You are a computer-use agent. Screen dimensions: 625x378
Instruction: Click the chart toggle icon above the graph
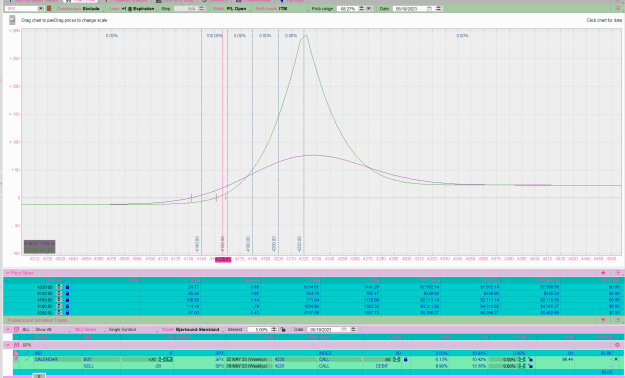[x=12, y=20]
